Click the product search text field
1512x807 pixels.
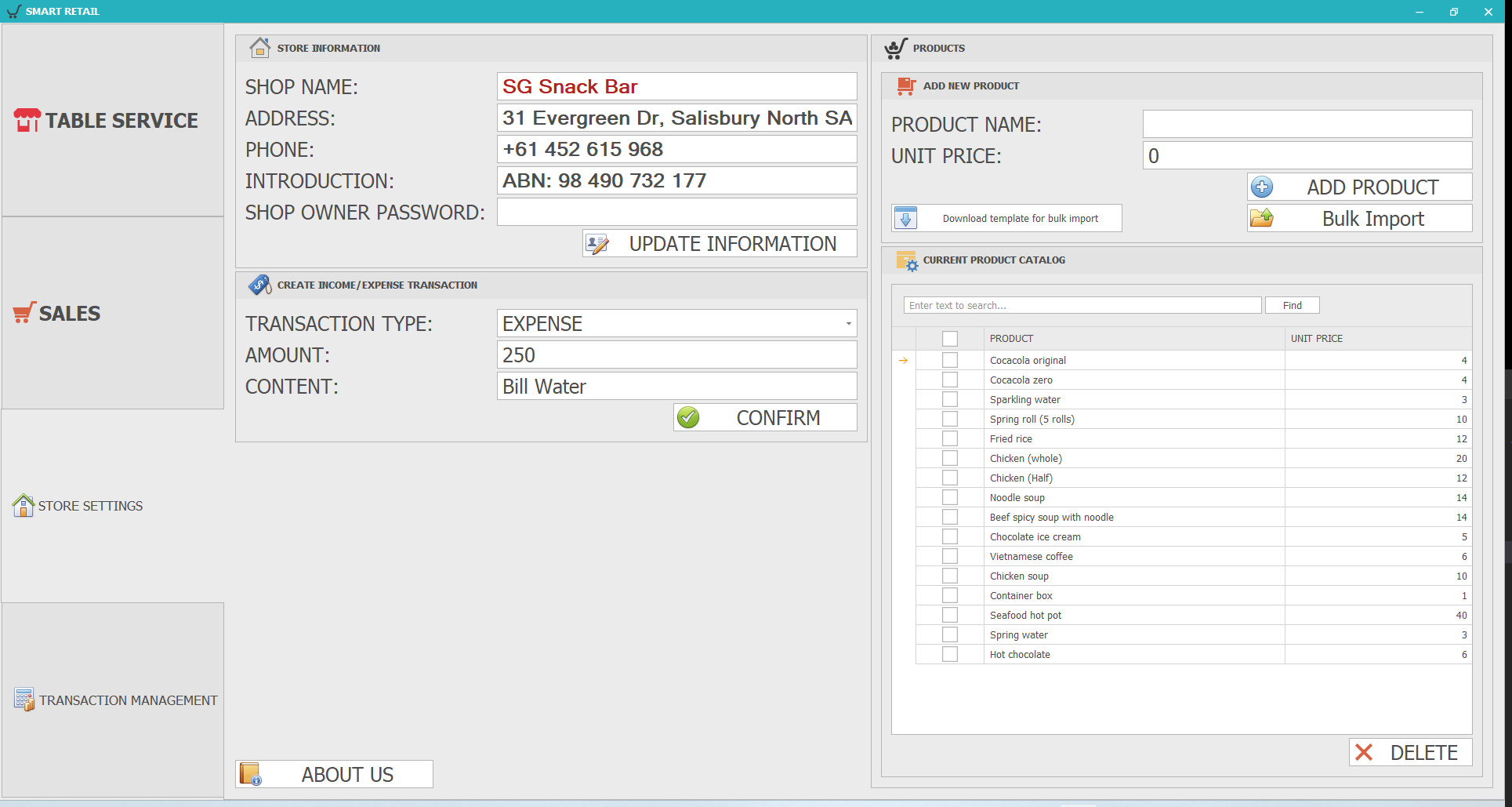coord(1082,305)
